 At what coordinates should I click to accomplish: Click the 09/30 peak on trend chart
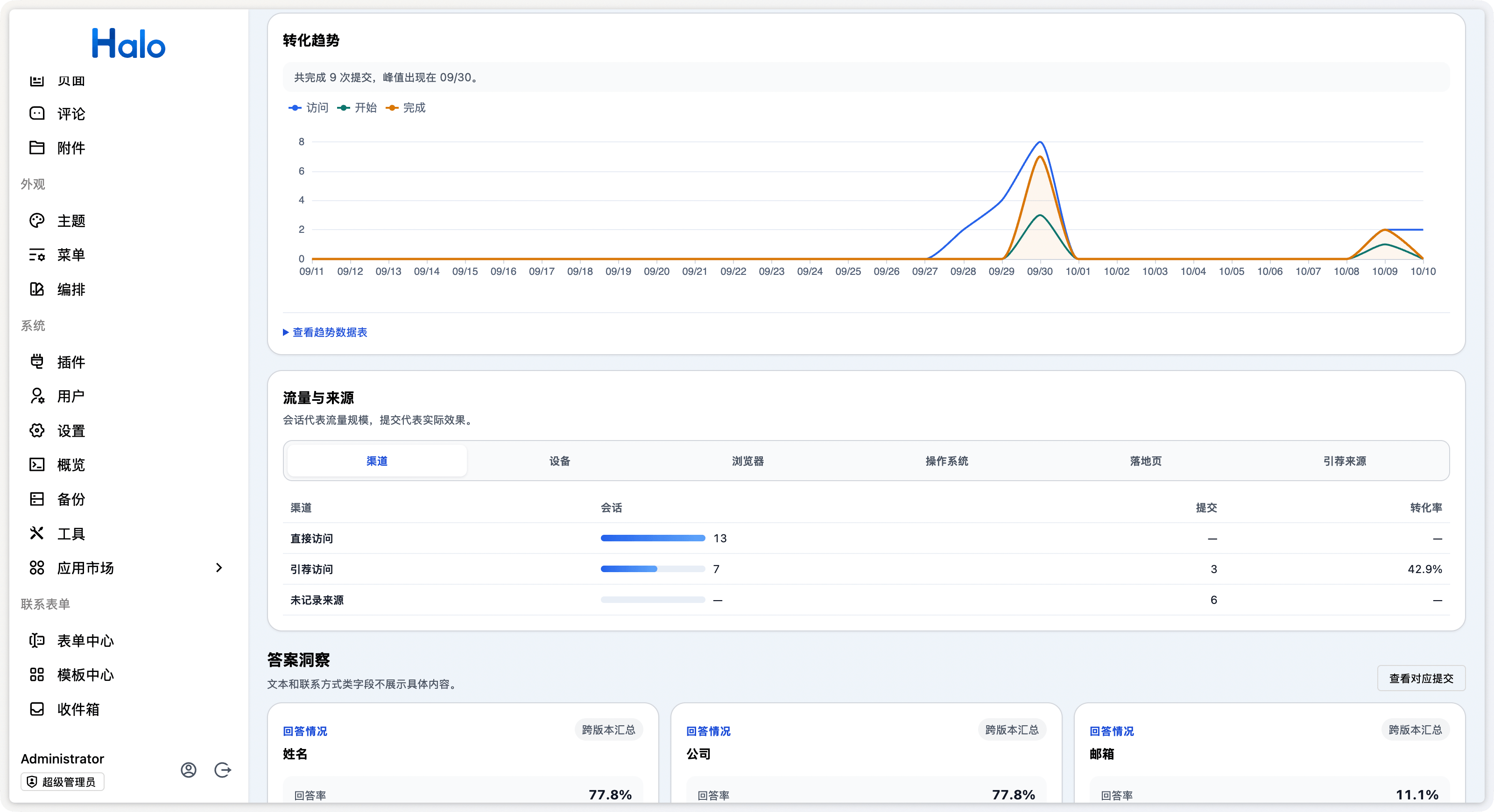click(1040, 143)
